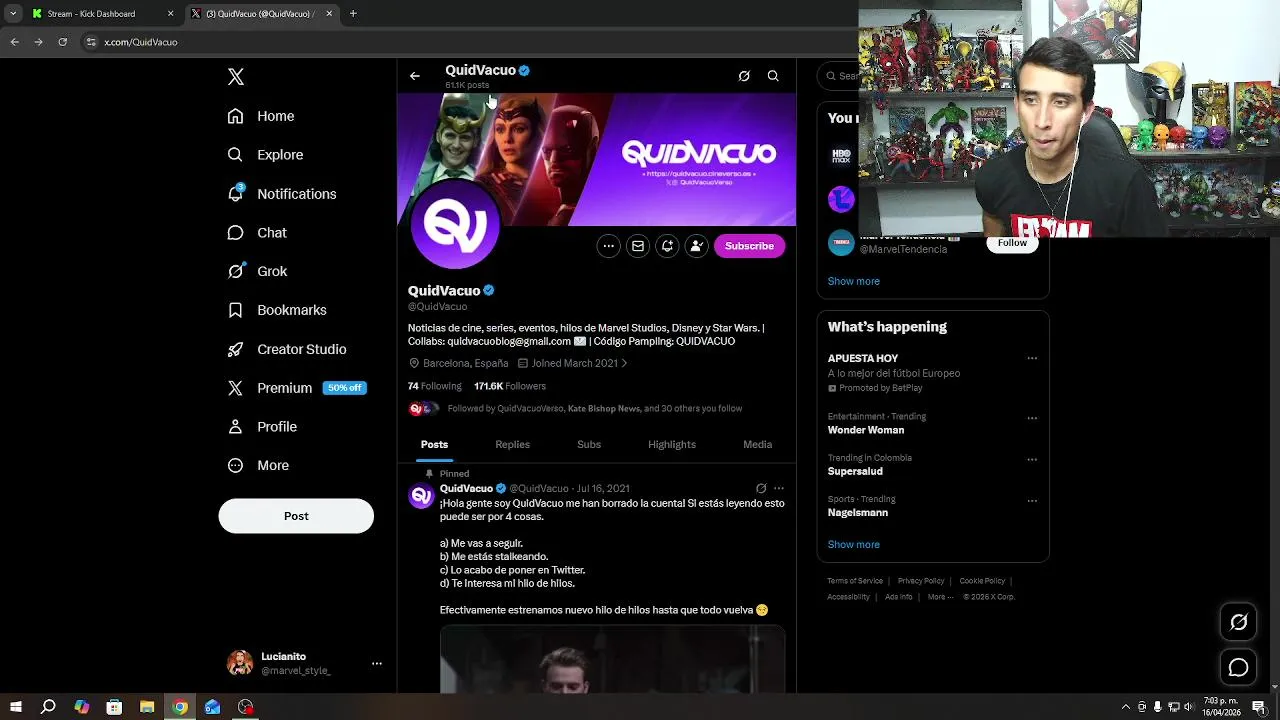The height and width of the screenshot is (720, 1280).
Task: Switch to the Subs tab
Action: 589,444
